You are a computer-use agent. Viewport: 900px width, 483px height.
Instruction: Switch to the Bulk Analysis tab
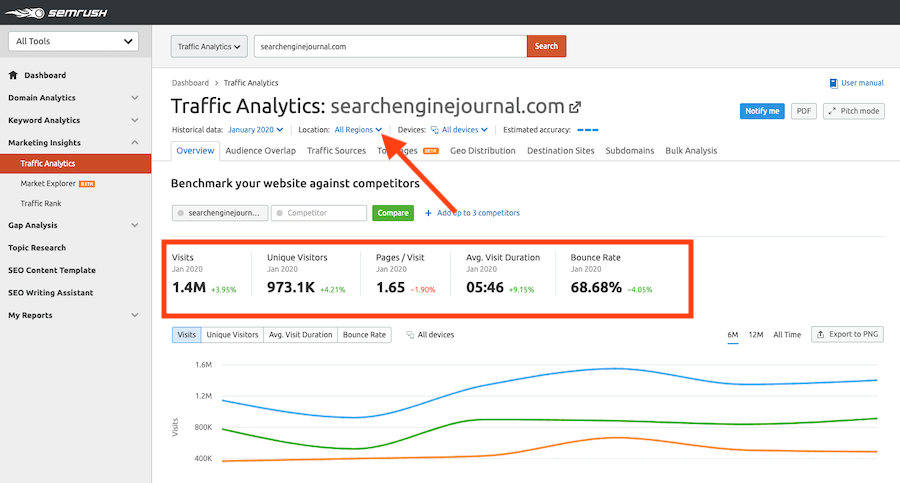[691, 150]
